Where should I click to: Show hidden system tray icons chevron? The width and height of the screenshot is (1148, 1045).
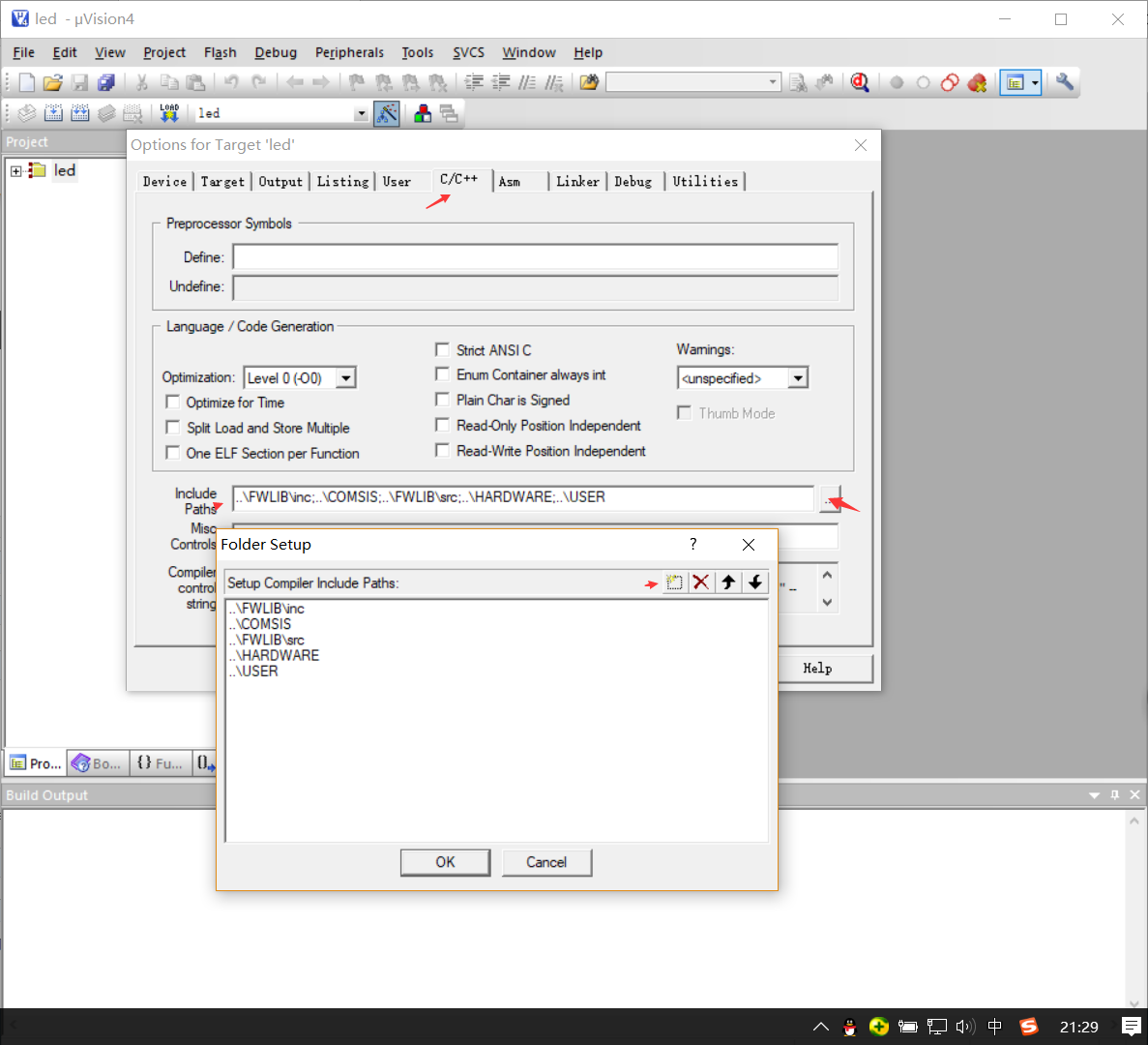click(x=821, y=1027)
